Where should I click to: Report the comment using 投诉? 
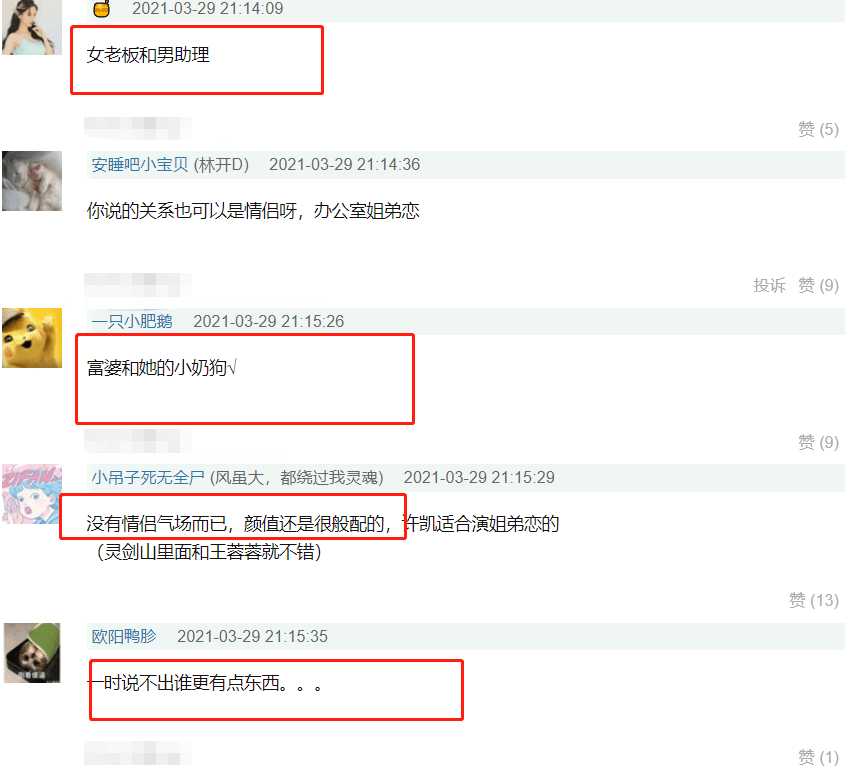(x=769, y=285)
